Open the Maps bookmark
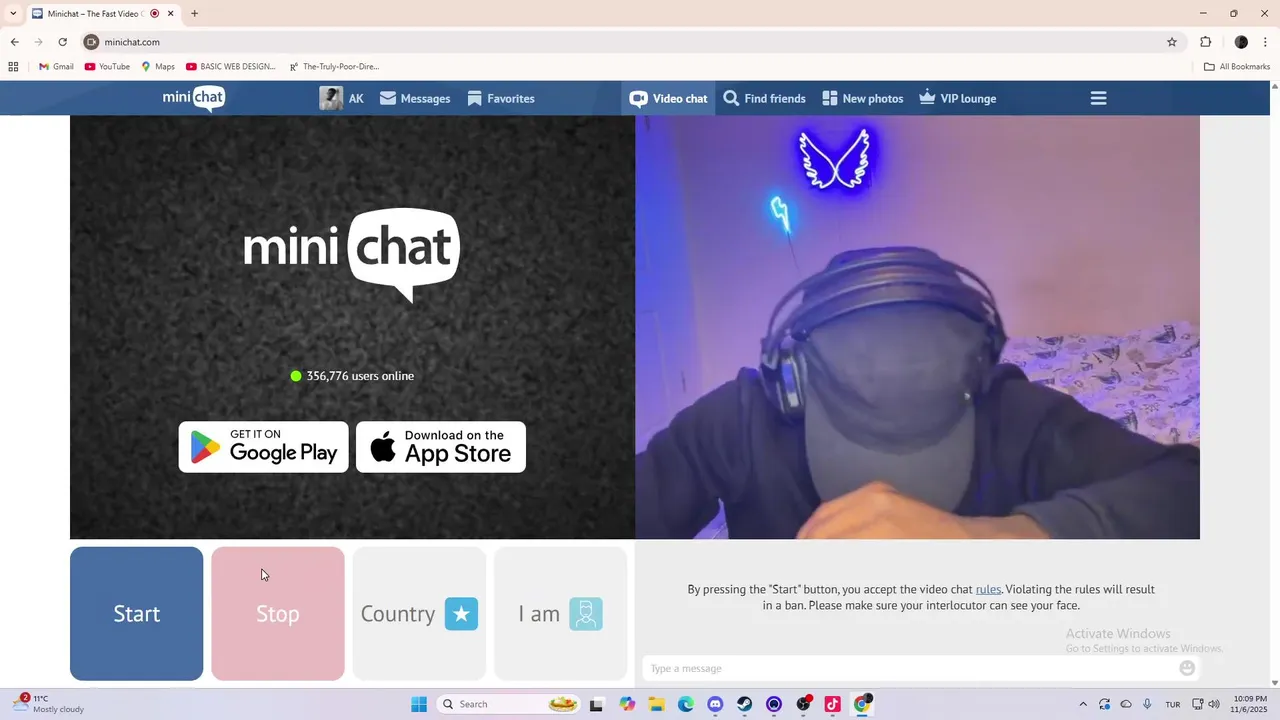 (x=158, y=67)
